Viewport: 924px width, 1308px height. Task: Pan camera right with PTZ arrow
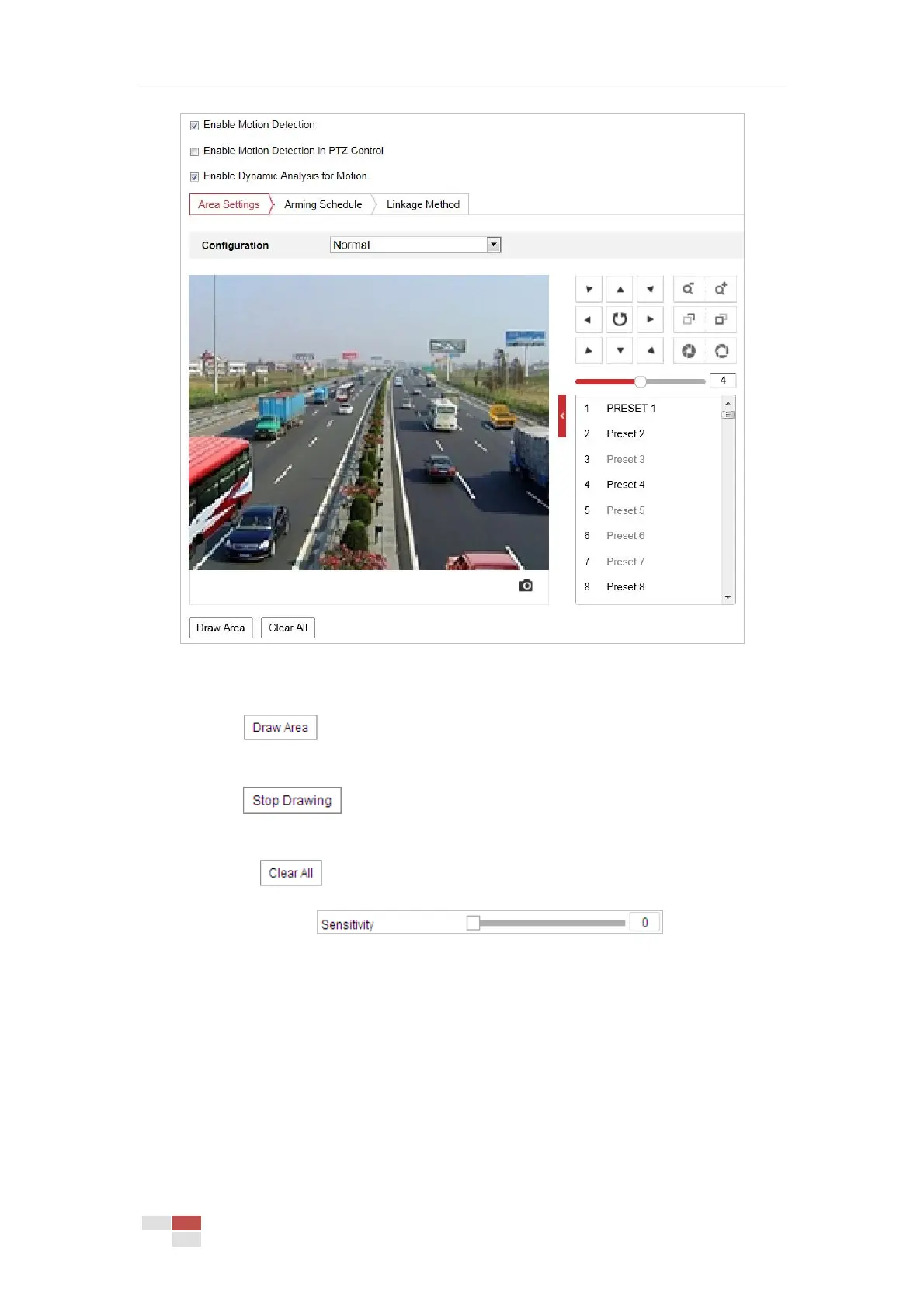650,319
